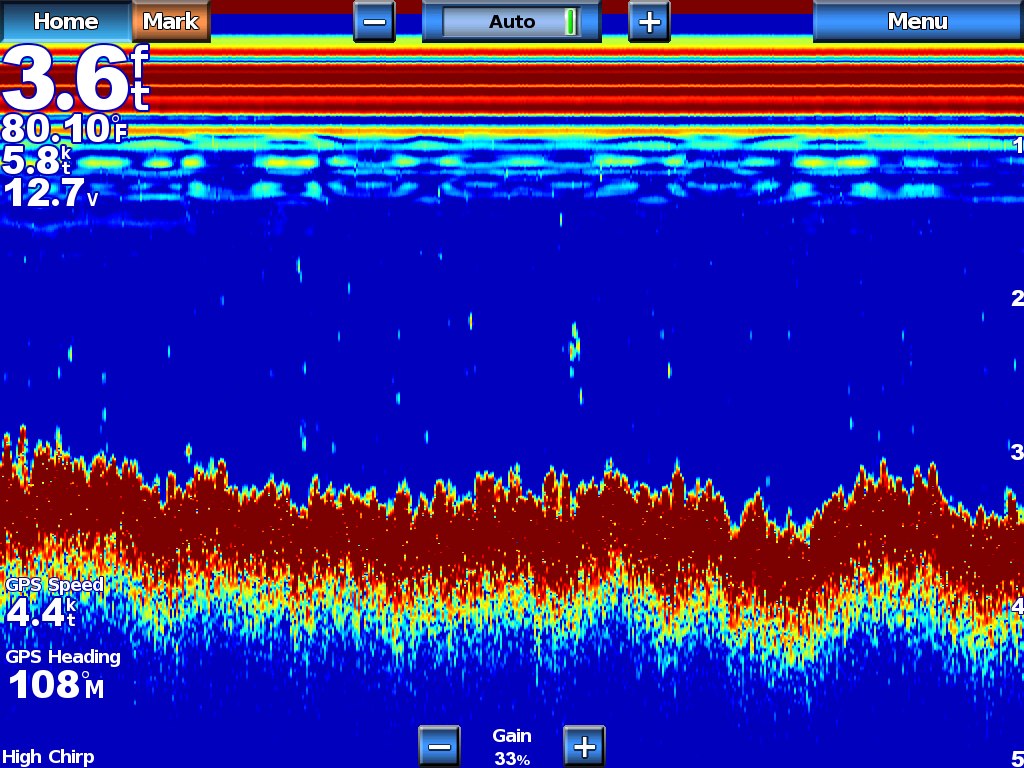1024x768 pixels.
Task: Tap the GPS Heading 108°M value
Action: coord(56,685)
